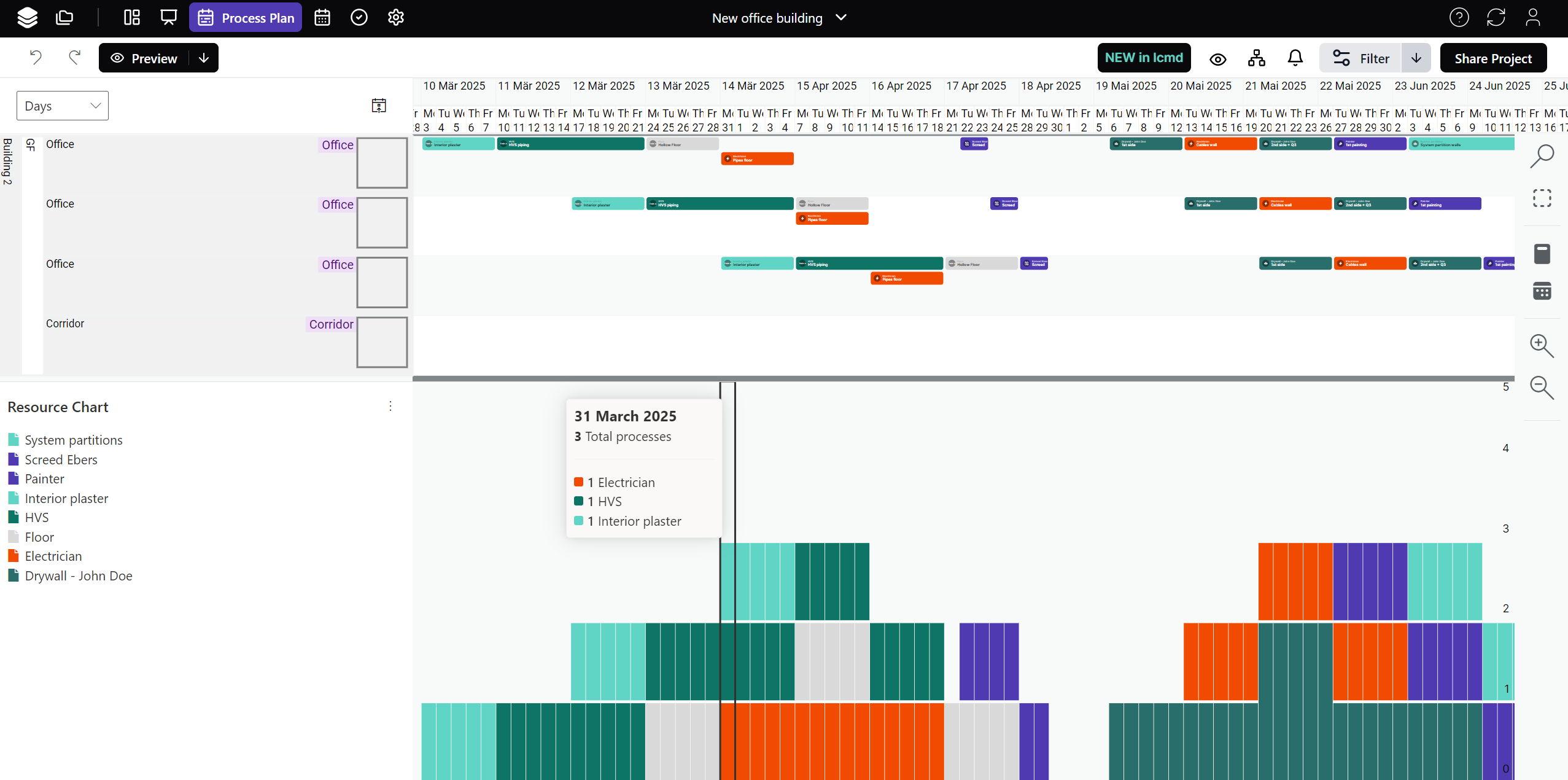Open the NEW in lcmd announcement
This screenshot has width=1568, height=780.
[1144, 58]
